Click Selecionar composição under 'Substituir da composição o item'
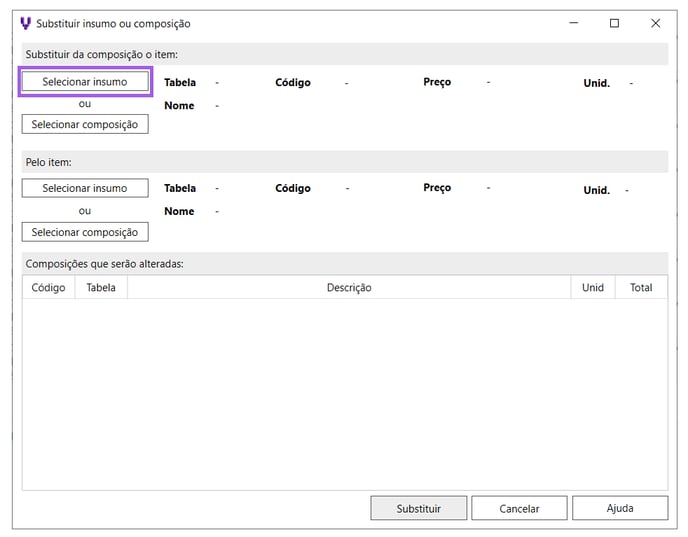 [85, 124]
